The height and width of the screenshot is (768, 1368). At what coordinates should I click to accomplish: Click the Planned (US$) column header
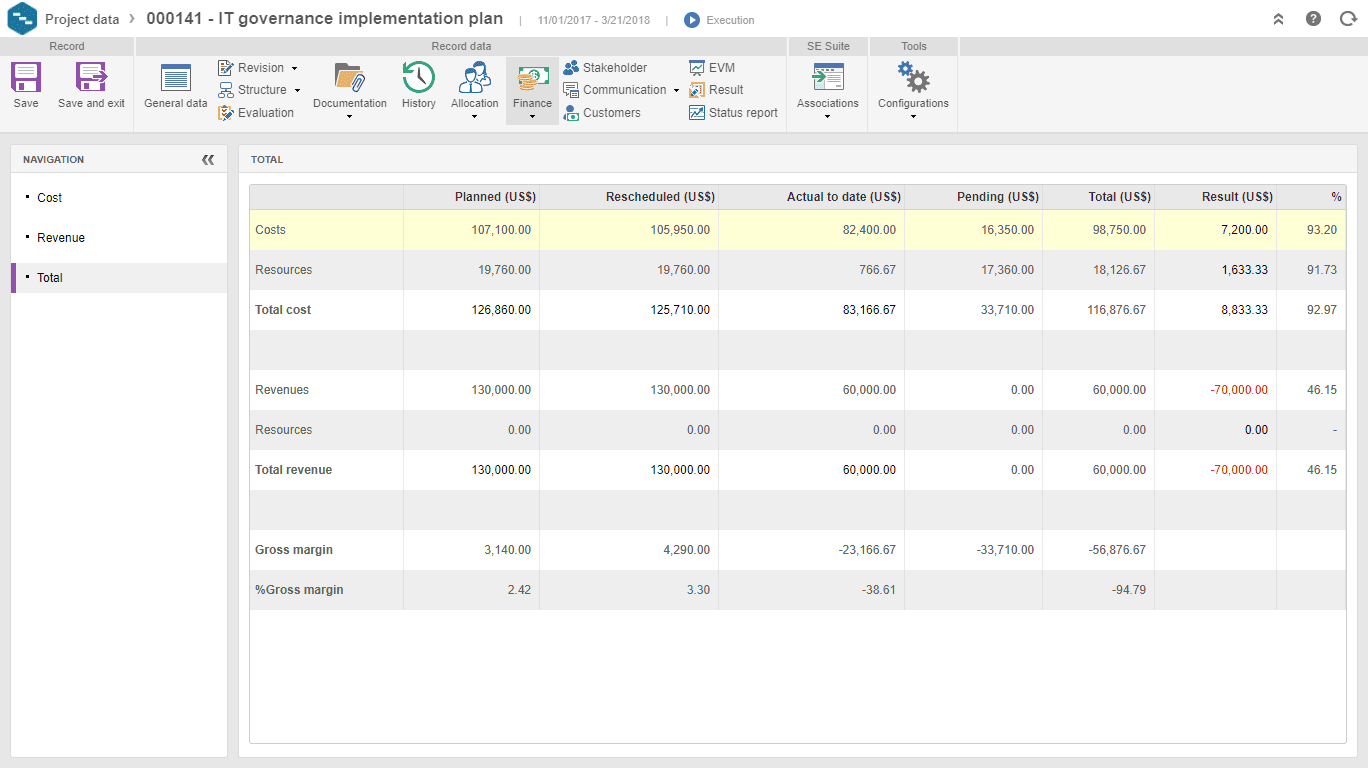pos(472,197)
